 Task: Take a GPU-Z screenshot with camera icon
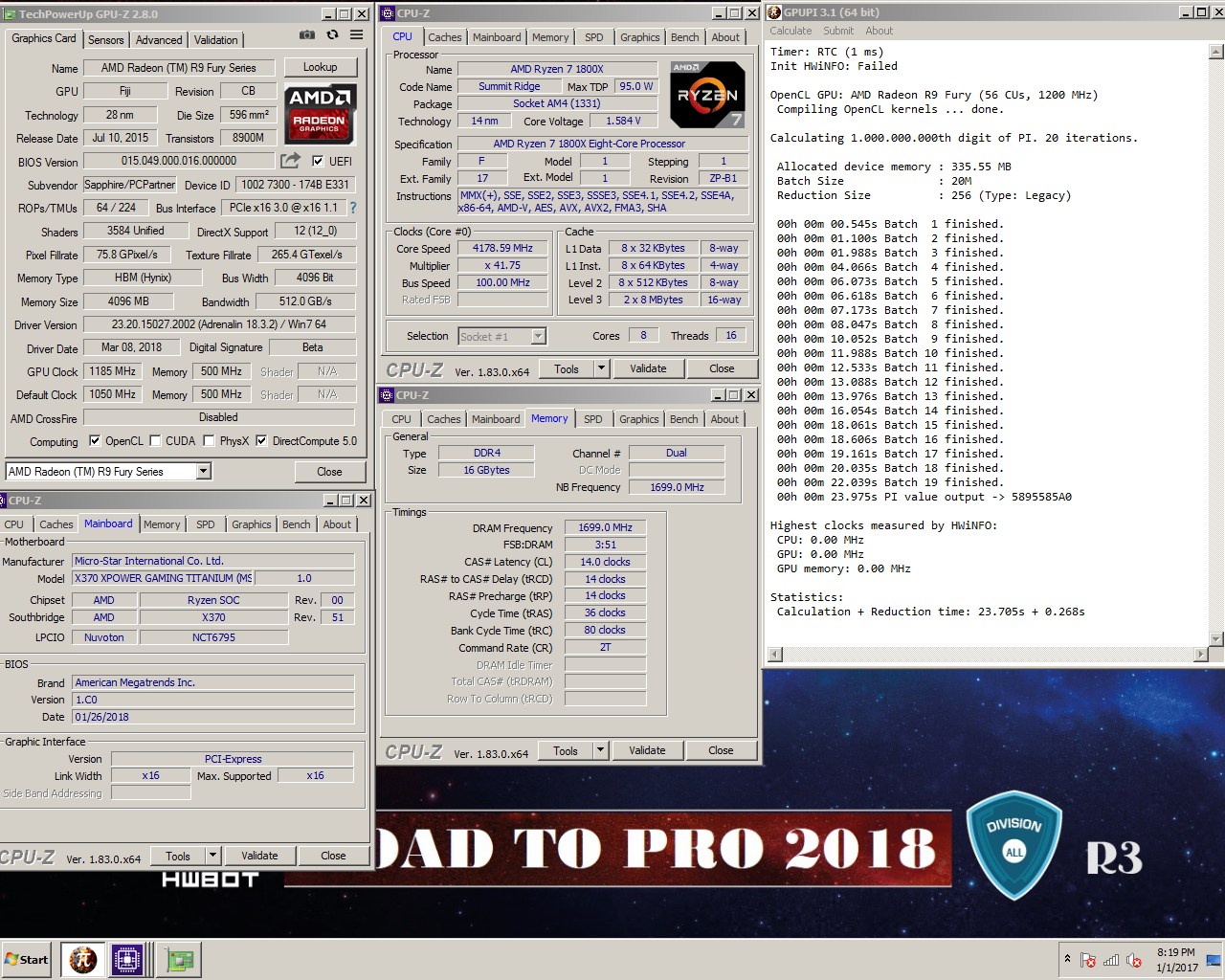pyautogui.click(x=306, y=35)
